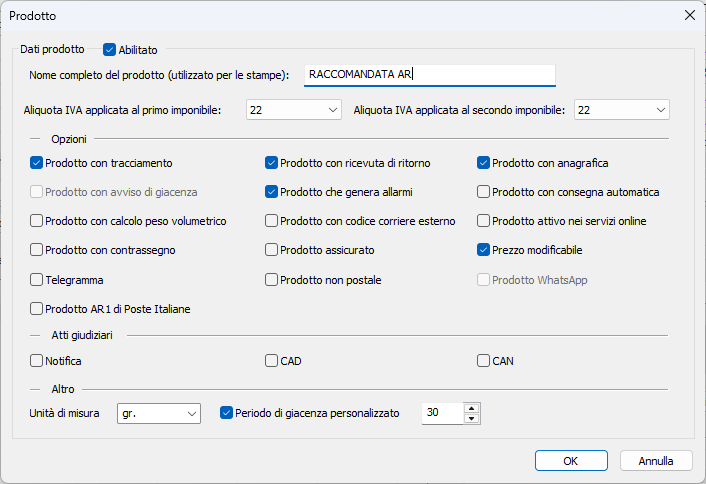
Task: Uncheck Prezzo modificabile checkbox
Action: (483, 250)
